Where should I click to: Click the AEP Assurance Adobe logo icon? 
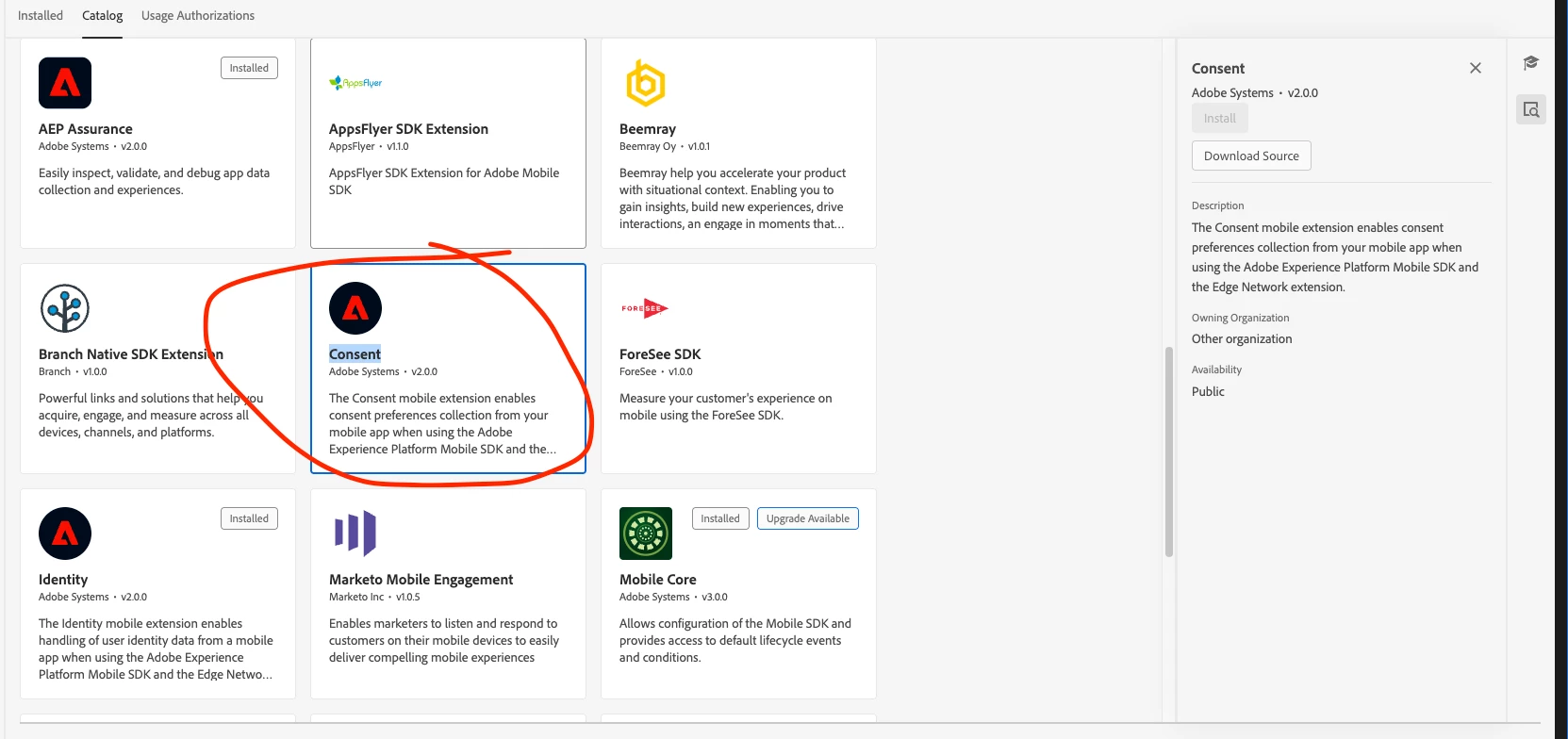click(x=65, y=83)
